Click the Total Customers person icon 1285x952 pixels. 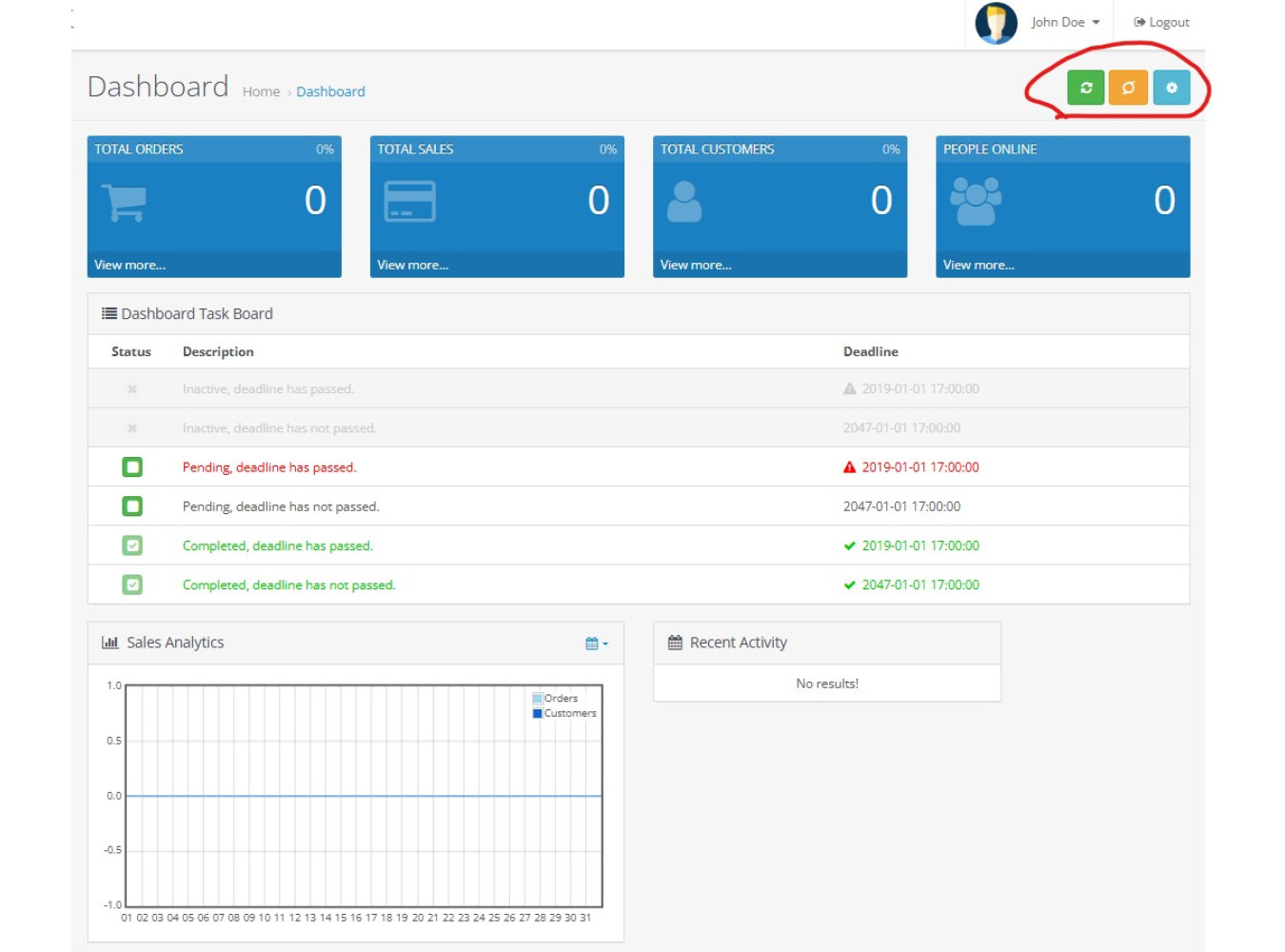[x=684, y=201]
